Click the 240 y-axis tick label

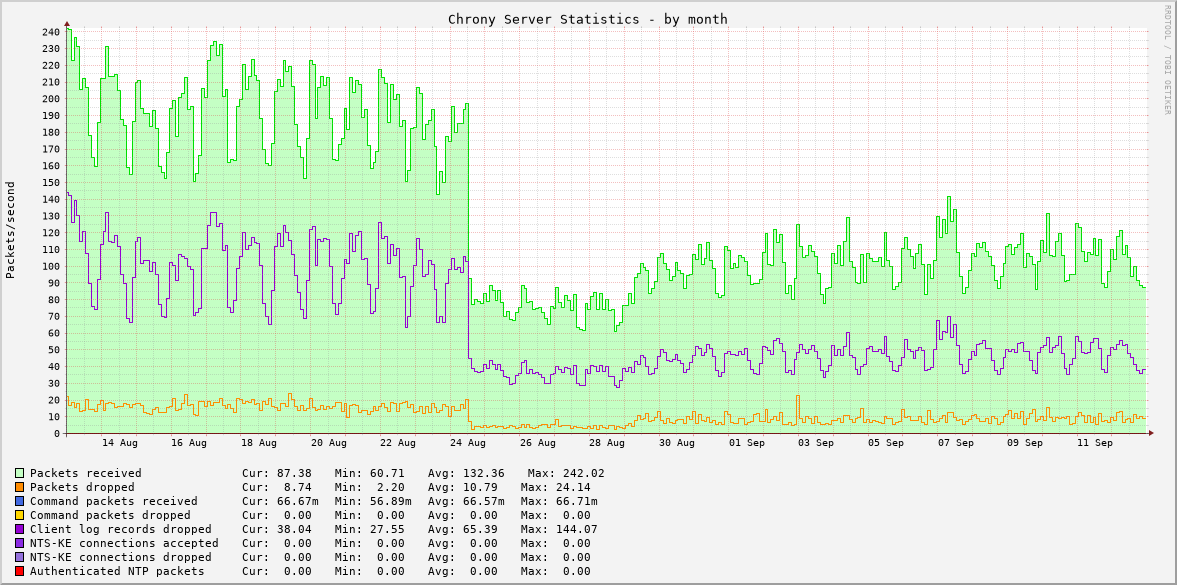(x=51, y=32)
